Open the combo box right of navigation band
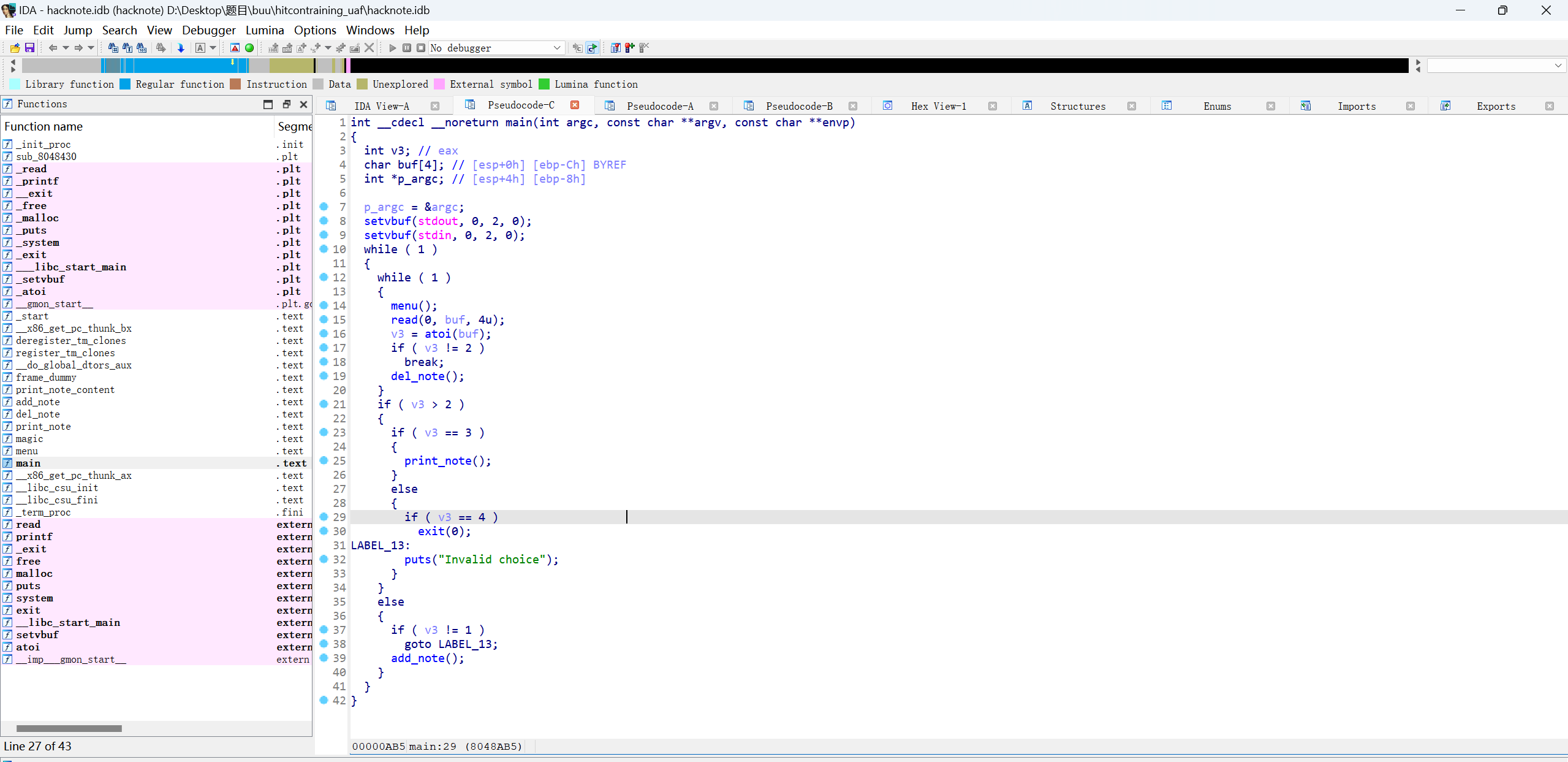The image size is (1568, 762). [1496, 66]
